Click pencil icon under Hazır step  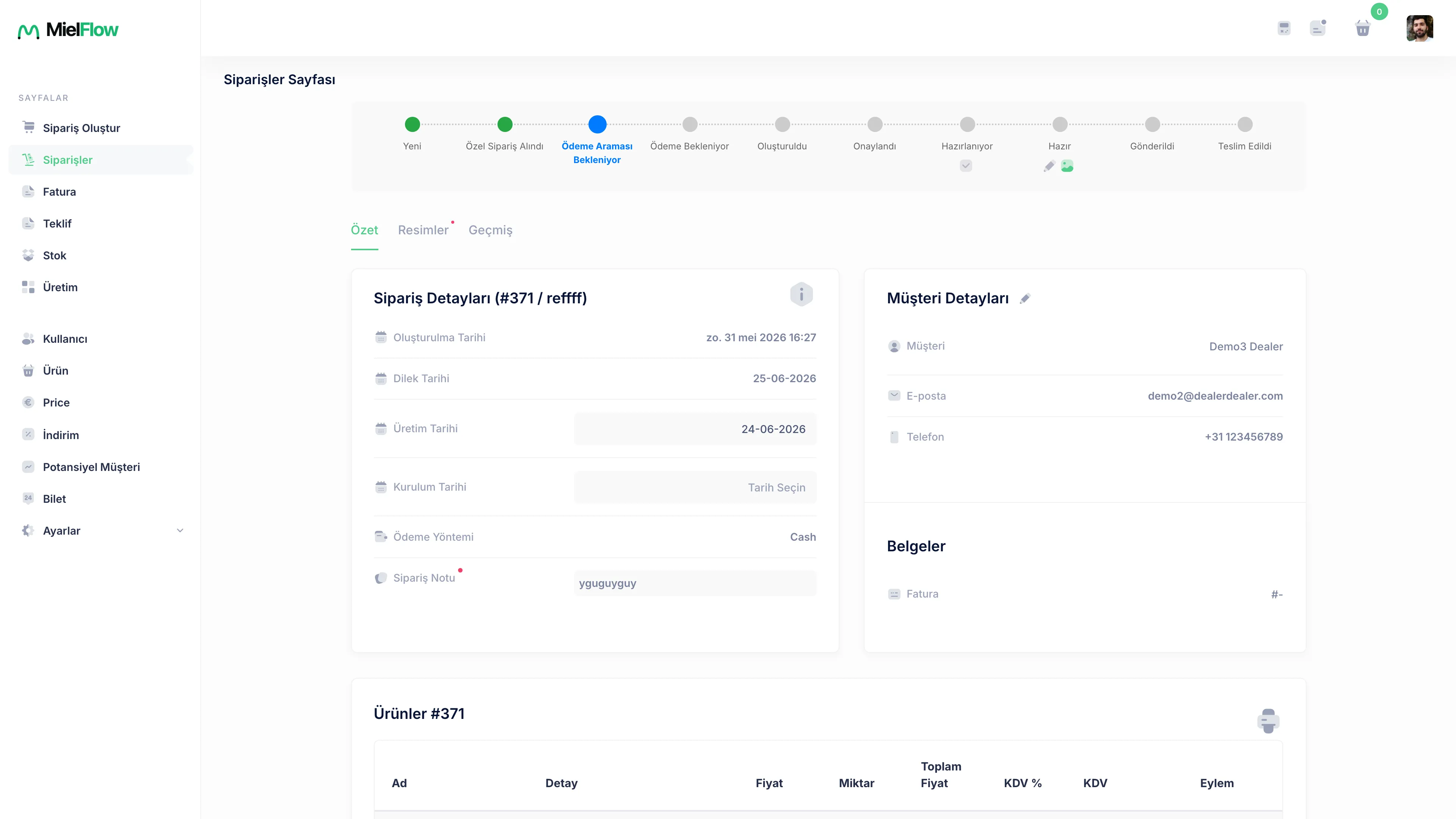click(x=1049, y=166)
